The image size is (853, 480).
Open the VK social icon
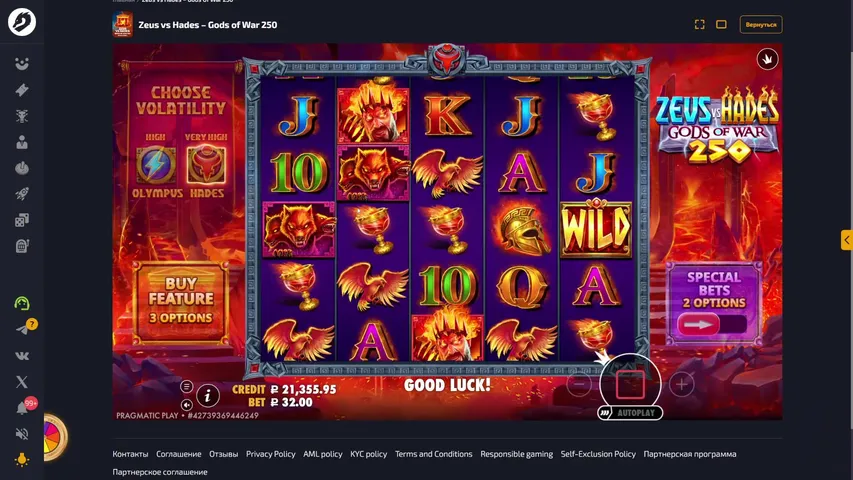coord(22,356)
